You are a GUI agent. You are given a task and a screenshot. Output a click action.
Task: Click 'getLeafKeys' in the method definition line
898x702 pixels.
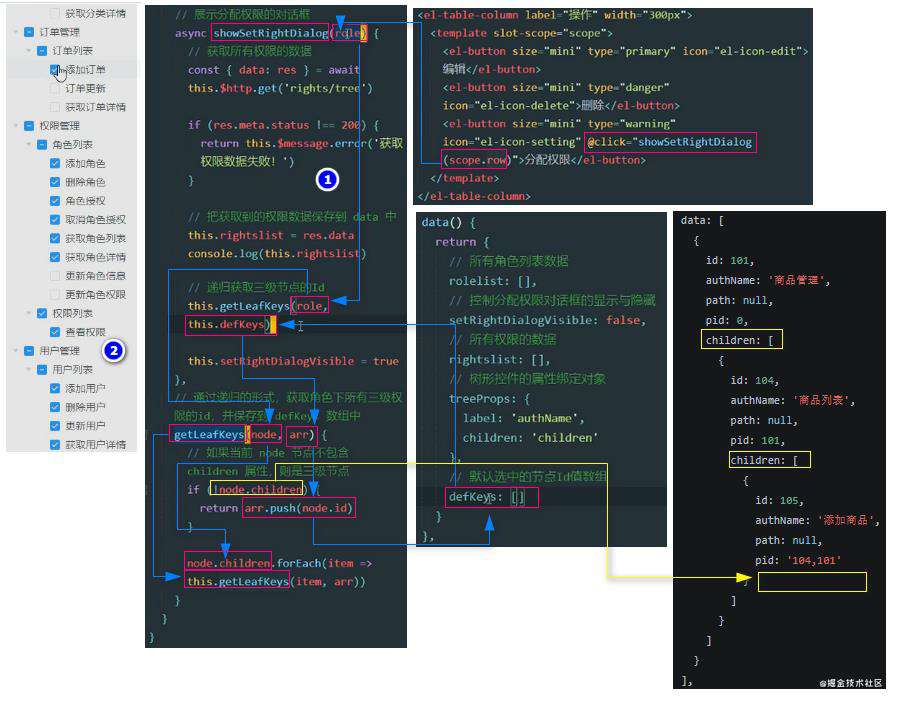tap(209, 435)
